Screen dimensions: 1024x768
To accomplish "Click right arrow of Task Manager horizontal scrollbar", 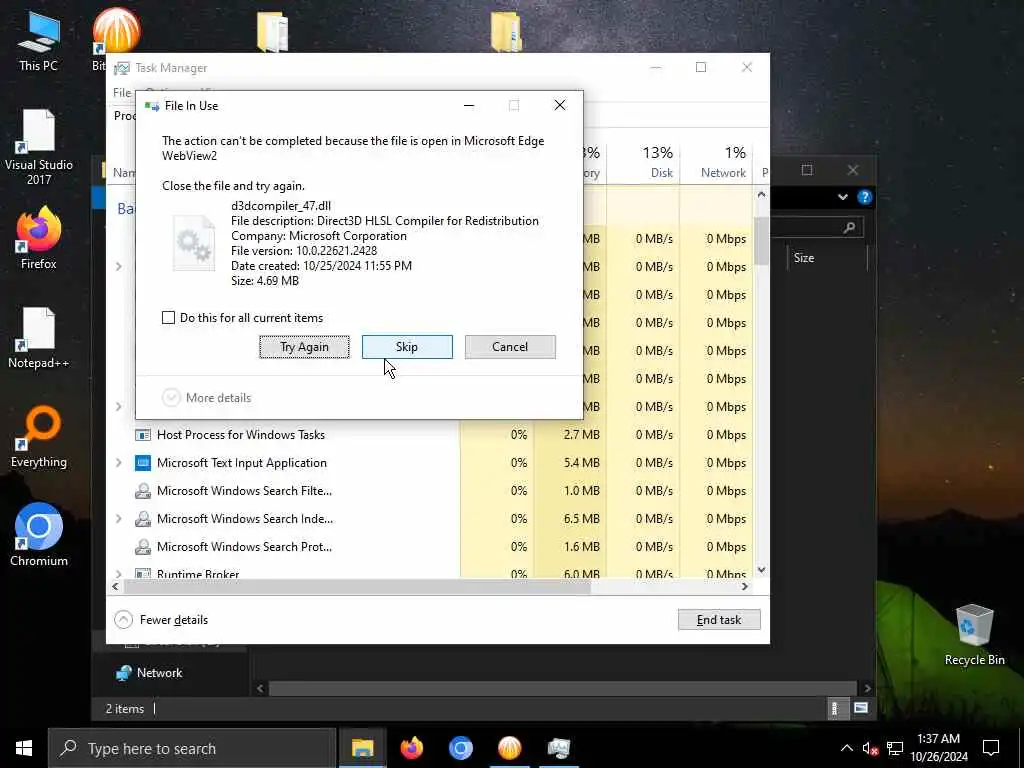I will tap(744, 586).
